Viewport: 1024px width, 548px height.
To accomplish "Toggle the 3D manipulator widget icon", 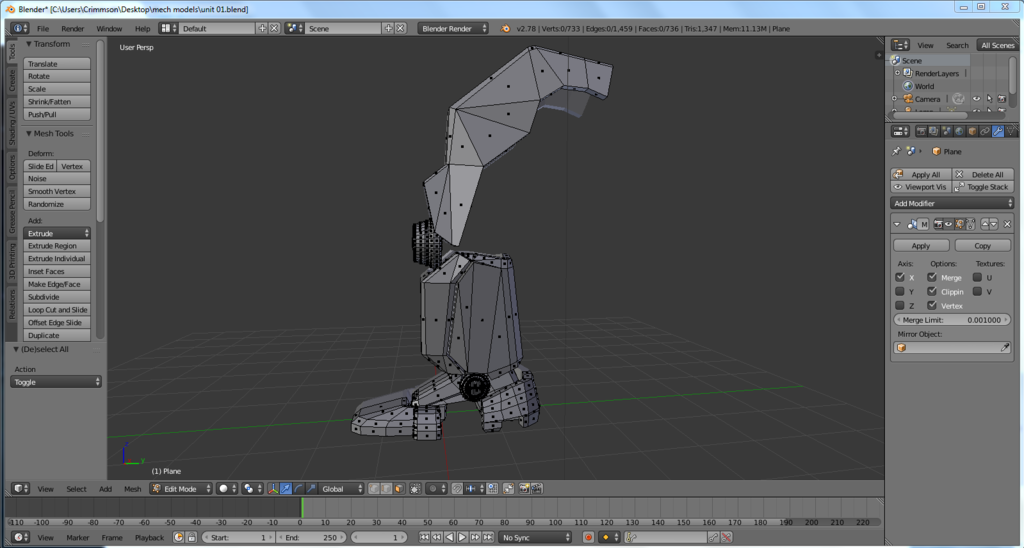I will [272, 489].
